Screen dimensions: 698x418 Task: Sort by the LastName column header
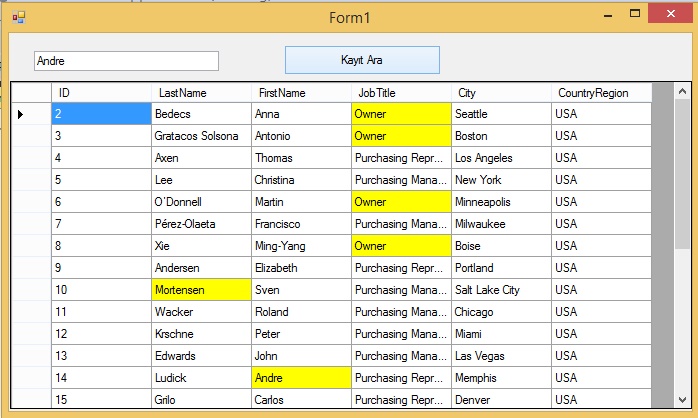[201, 93]
